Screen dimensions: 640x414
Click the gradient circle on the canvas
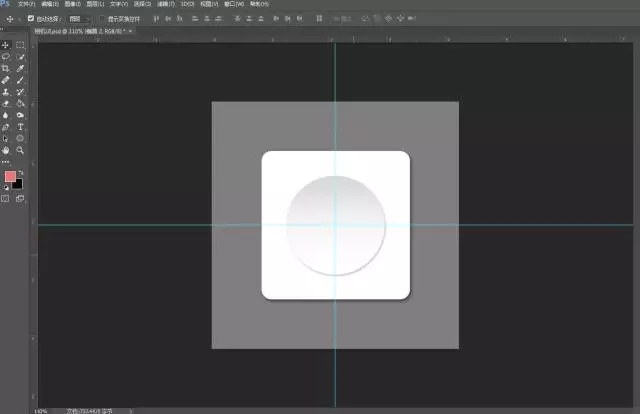(x=336, y=225)
